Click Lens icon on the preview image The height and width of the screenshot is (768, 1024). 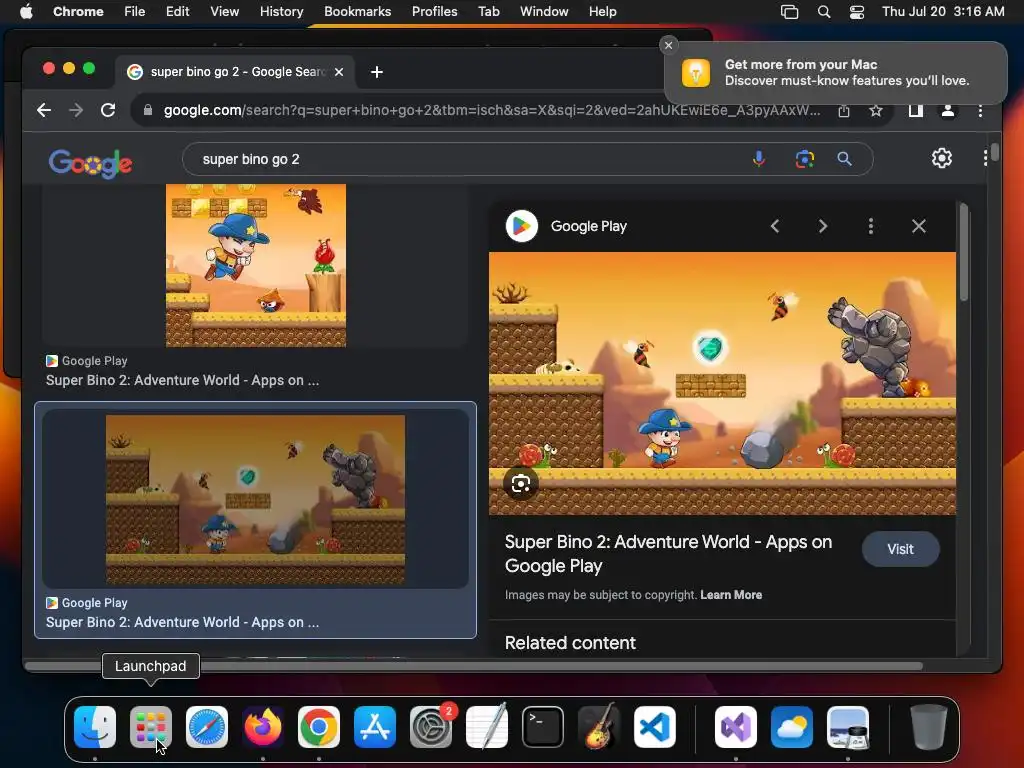tap(520, 484)
